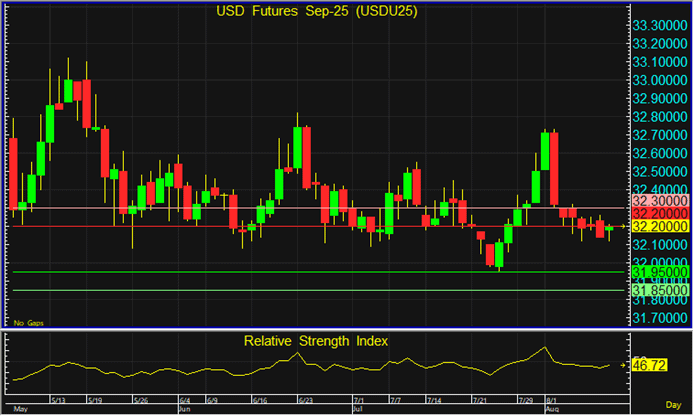Click the yellow 46.72 RSI value label
The width and height of the screenshot is (694, 416).
click(650, 366)
